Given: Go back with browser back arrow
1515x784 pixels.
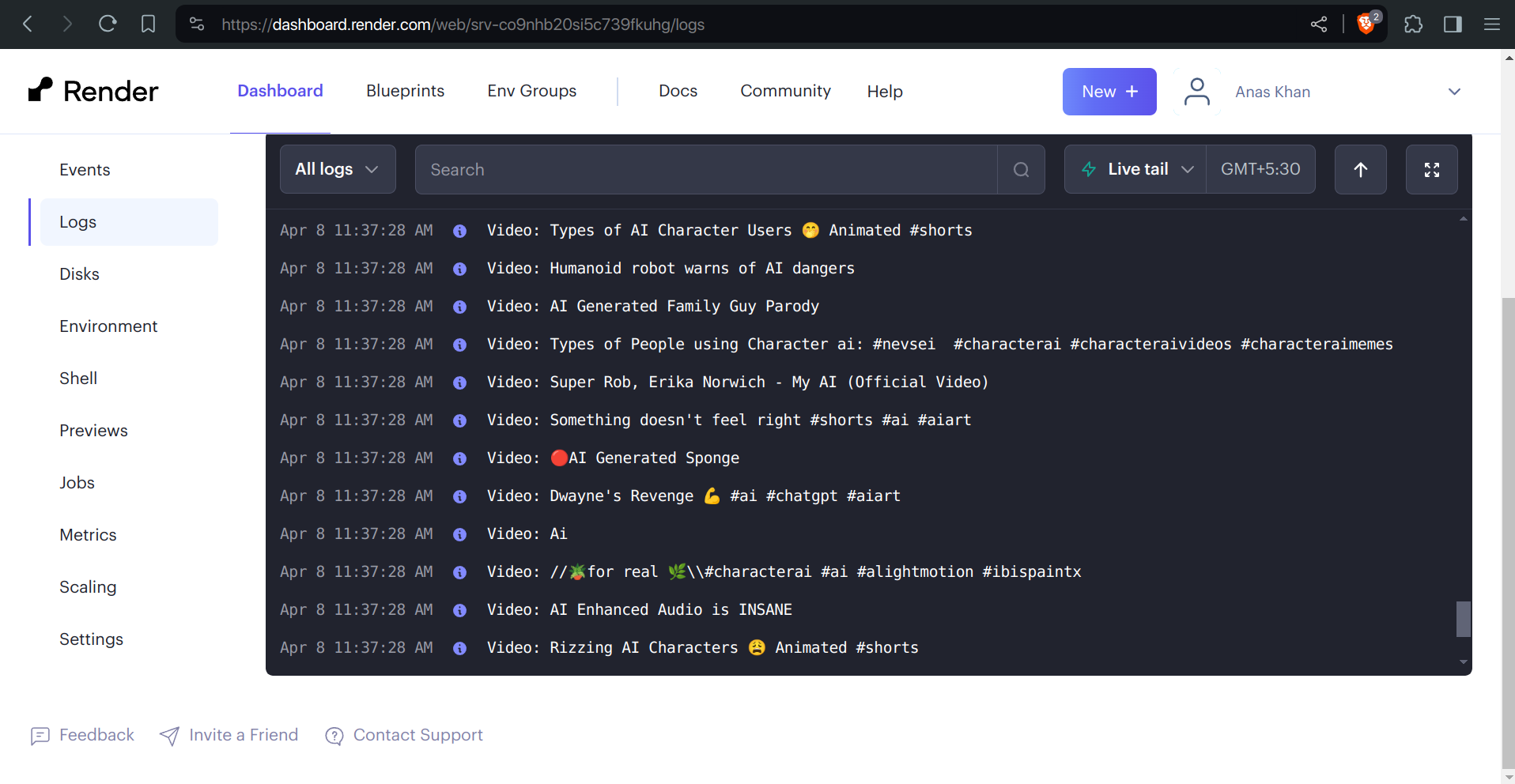Looking at the screenshot, I should click(x=28, y=24).
